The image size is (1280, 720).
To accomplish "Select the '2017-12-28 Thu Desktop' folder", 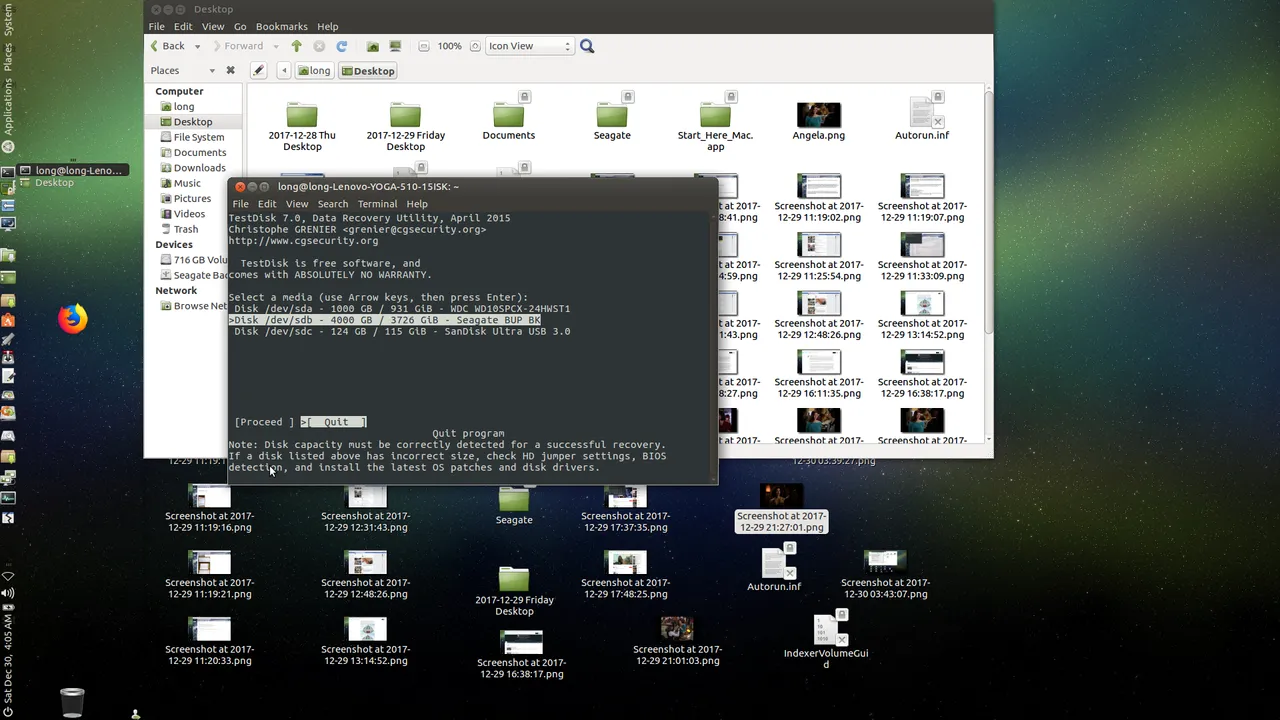I will 302,127.
